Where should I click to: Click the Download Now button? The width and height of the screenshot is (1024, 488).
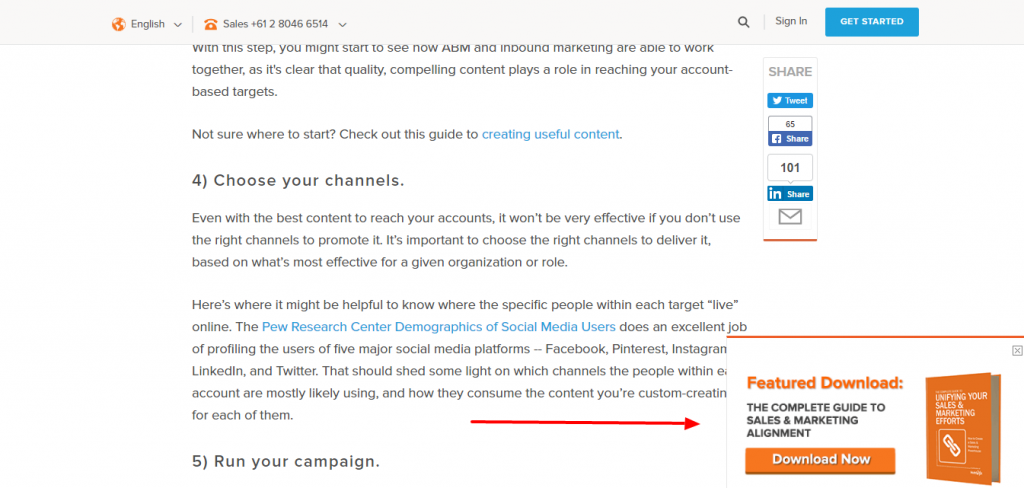pyautogui.click(x=820, y=460)
